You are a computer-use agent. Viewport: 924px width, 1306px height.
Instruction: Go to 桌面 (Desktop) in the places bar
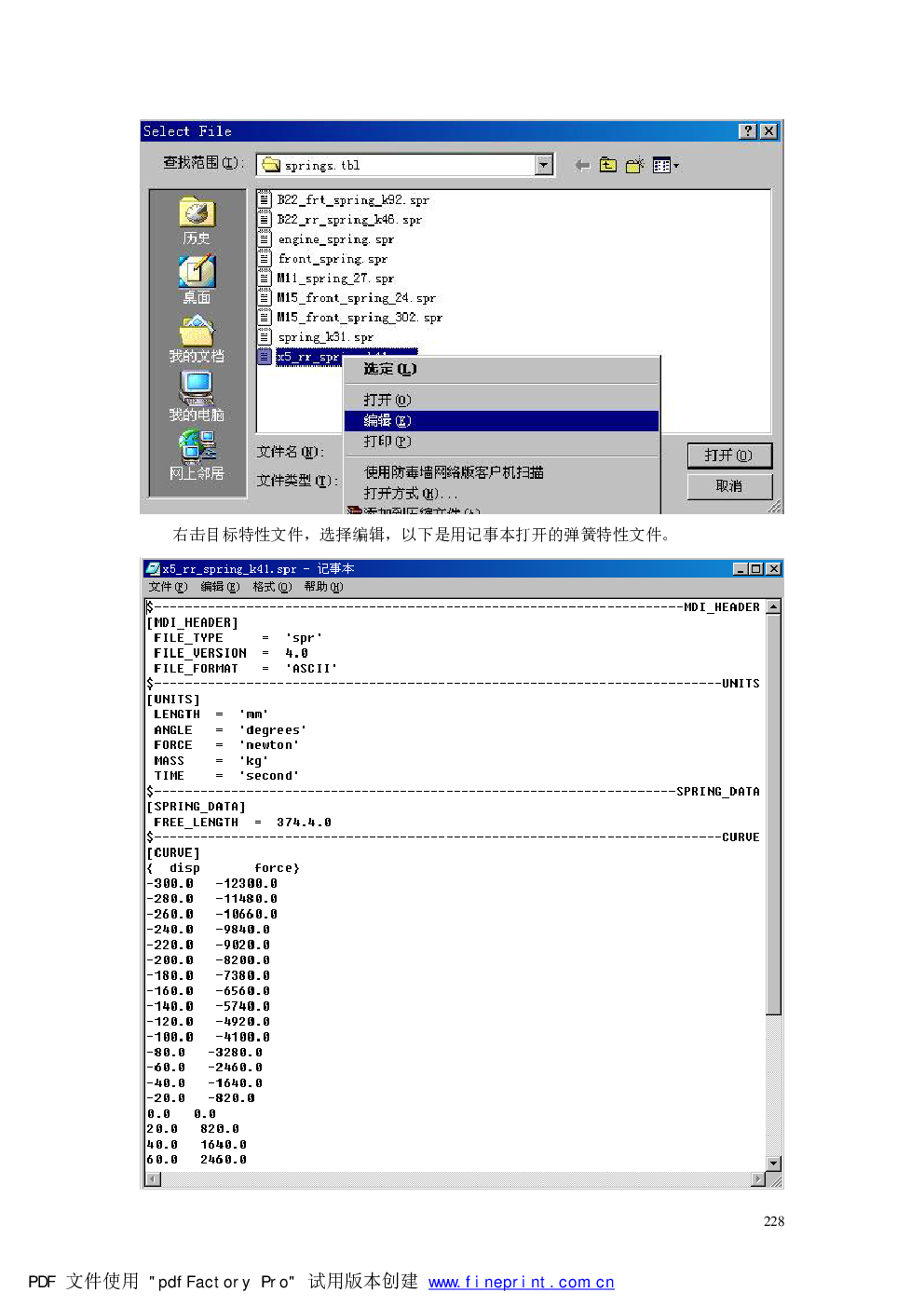coord(197,279)
